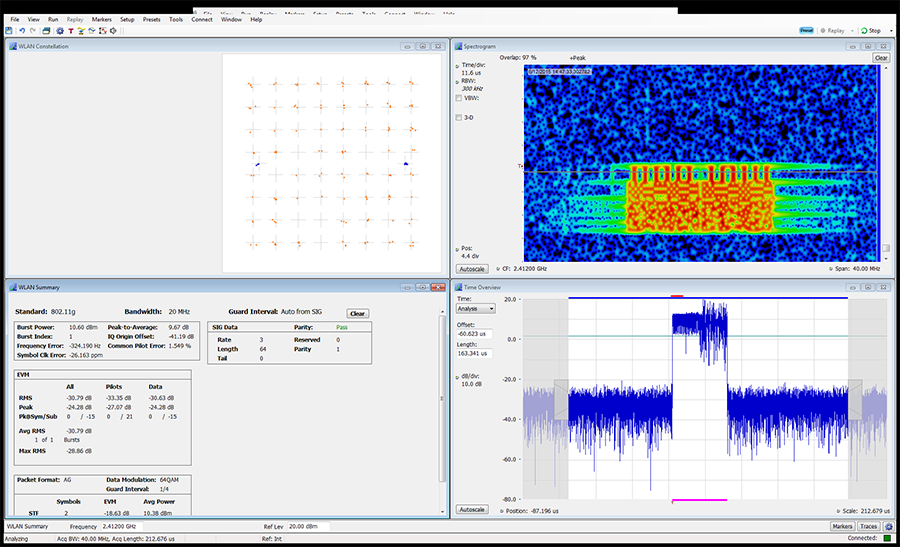Click the gear icon beside Traces button
This screenshot has height=547, width=900.
pos(887,526)
